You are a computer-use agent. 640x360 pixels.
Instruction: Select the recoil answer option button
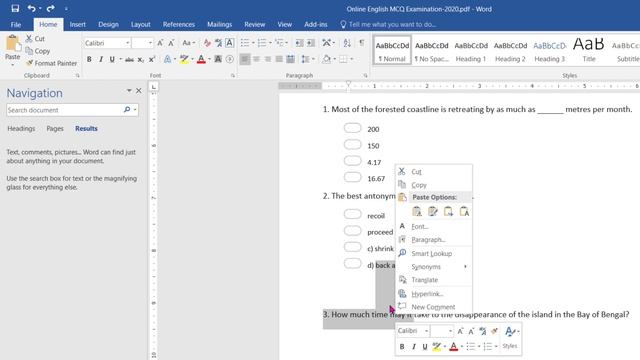coord(352,214)
